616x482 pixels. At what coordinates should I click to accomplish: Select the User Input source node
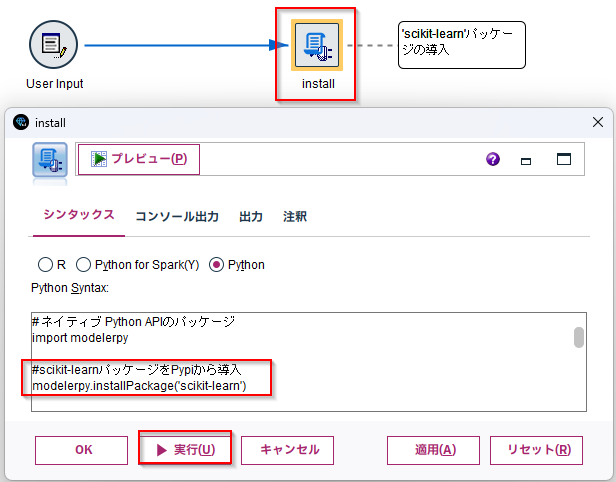pos(53,45)
